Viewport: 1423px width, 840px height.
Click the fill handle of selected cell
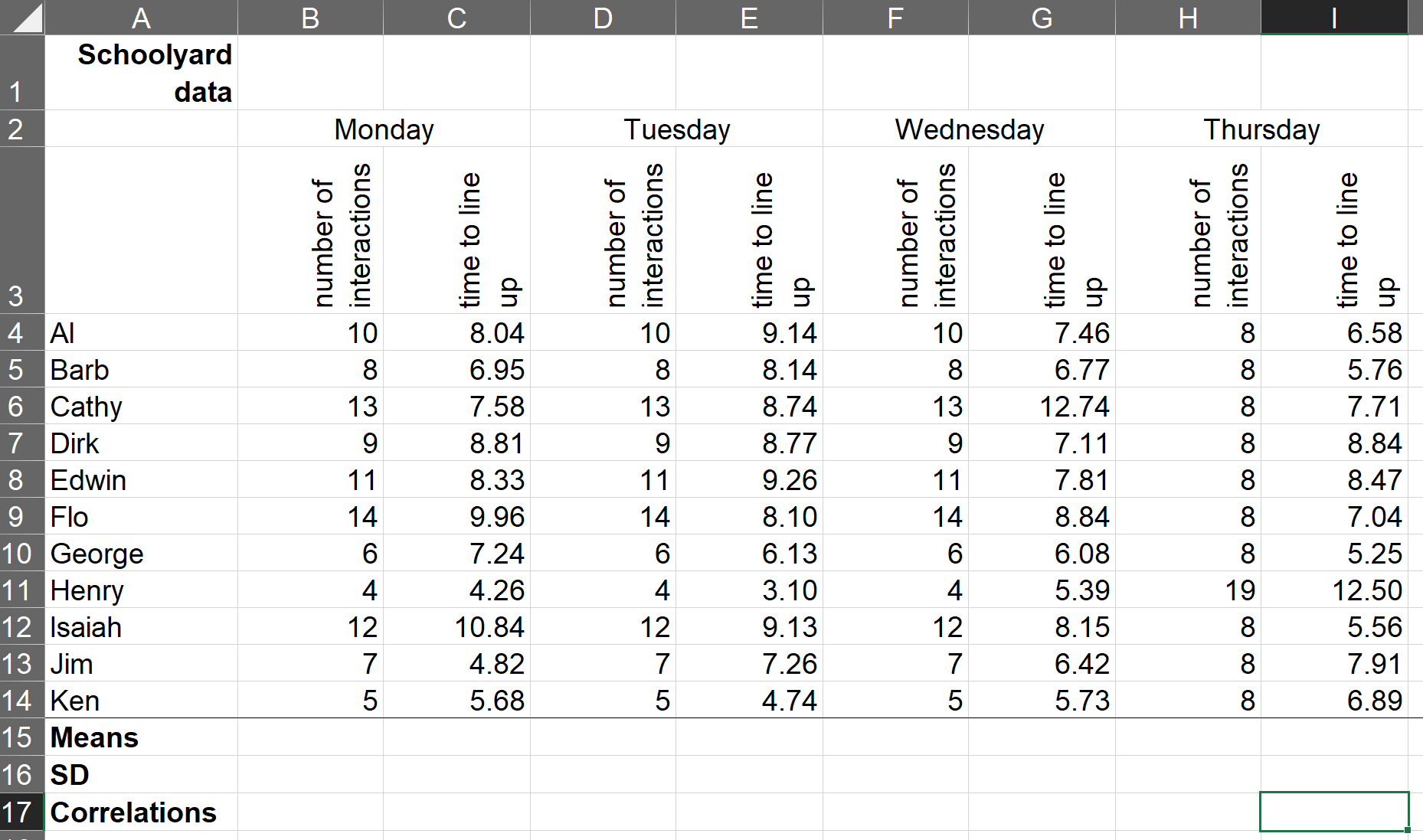[x=1408, y=830]
